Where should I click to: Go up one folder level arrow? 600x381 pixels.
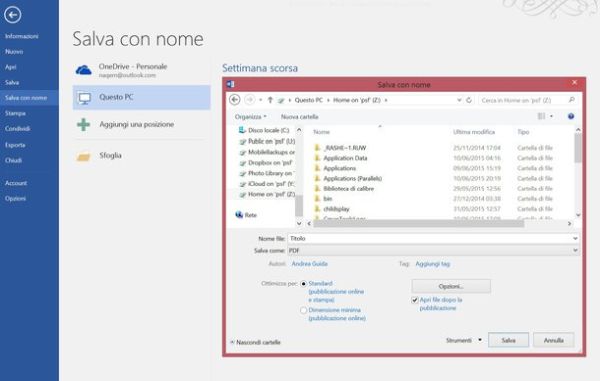point(270,100)
